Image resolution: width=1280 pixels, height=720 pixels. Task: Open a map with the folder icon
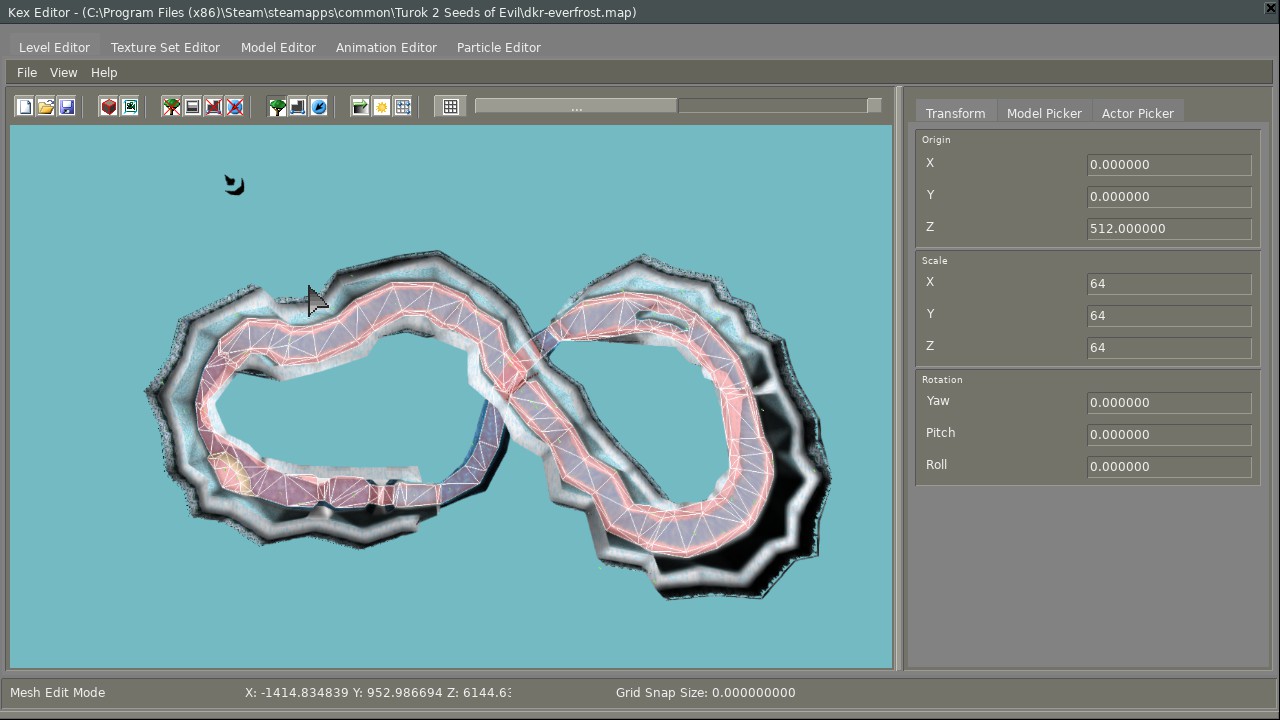(46, 106)
